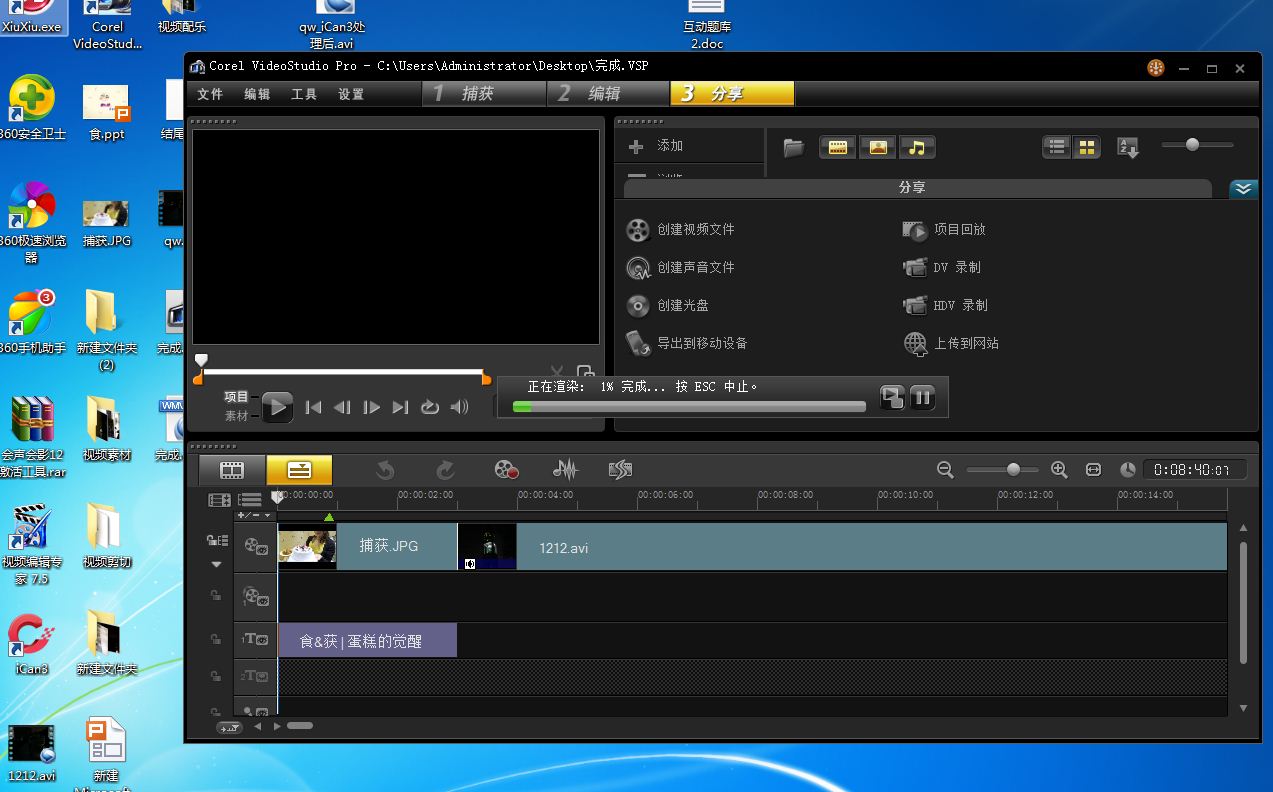The width and height of the screenshot is (1273, 792).
Task: Choose Create Disc option
Action: tap(667, 305)
